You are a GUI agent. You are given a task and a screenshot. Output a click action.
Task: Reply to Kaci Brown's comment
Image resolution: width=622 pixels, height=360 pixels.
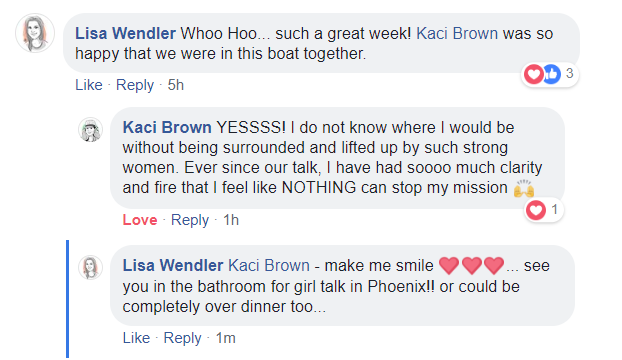click(x=190, y=220)
